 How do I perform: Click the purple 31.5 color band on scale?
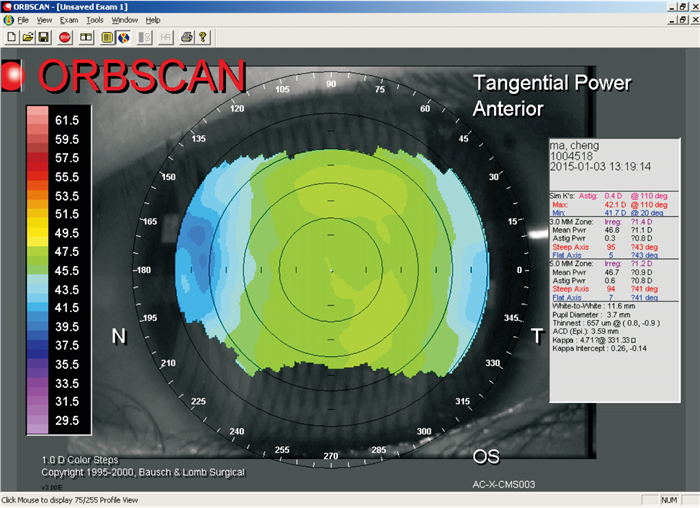click(x=38, y=401)
